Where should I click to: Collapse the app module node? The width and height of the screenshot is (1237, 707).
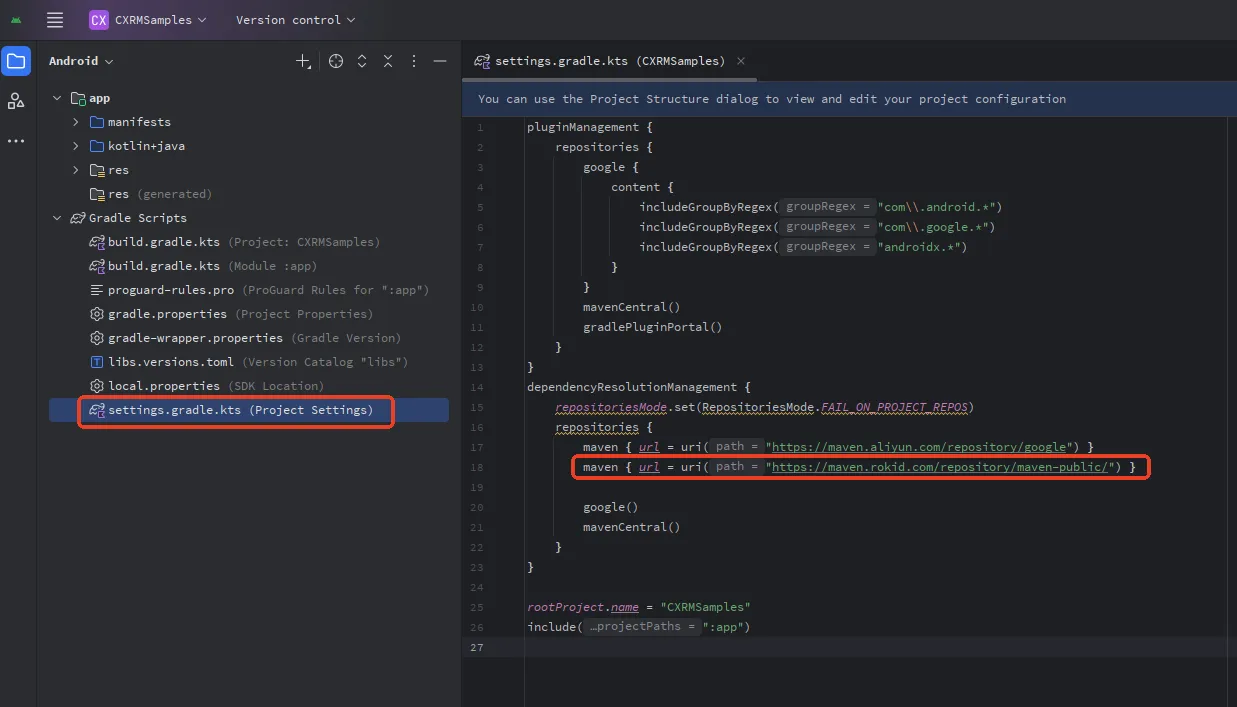[58, 98]
